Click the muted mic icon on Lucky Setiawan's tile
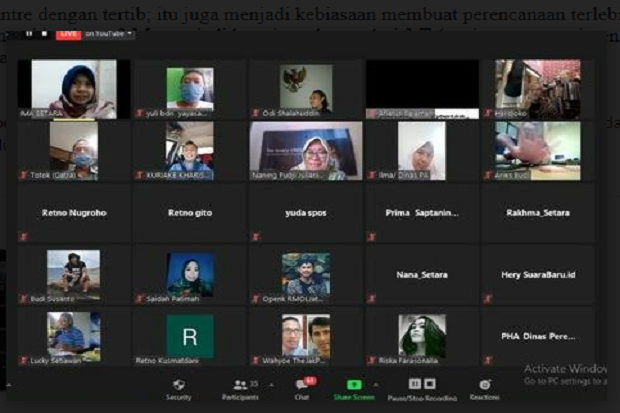 point(23,361)
